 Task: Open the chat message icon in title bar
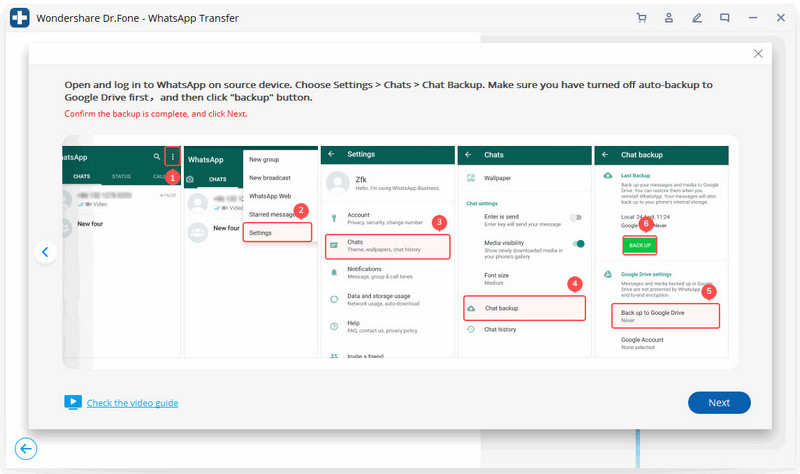(x=724, y=18)
